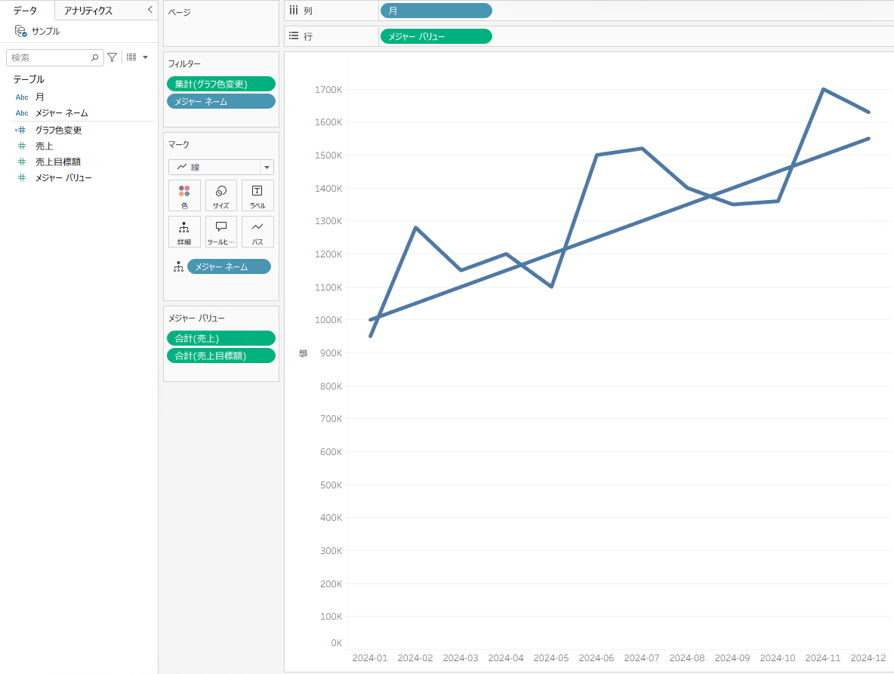The width and height of the screenshot is (894, 674).
Task: Collapse the side data pane
Action: [x=150, y=10]
